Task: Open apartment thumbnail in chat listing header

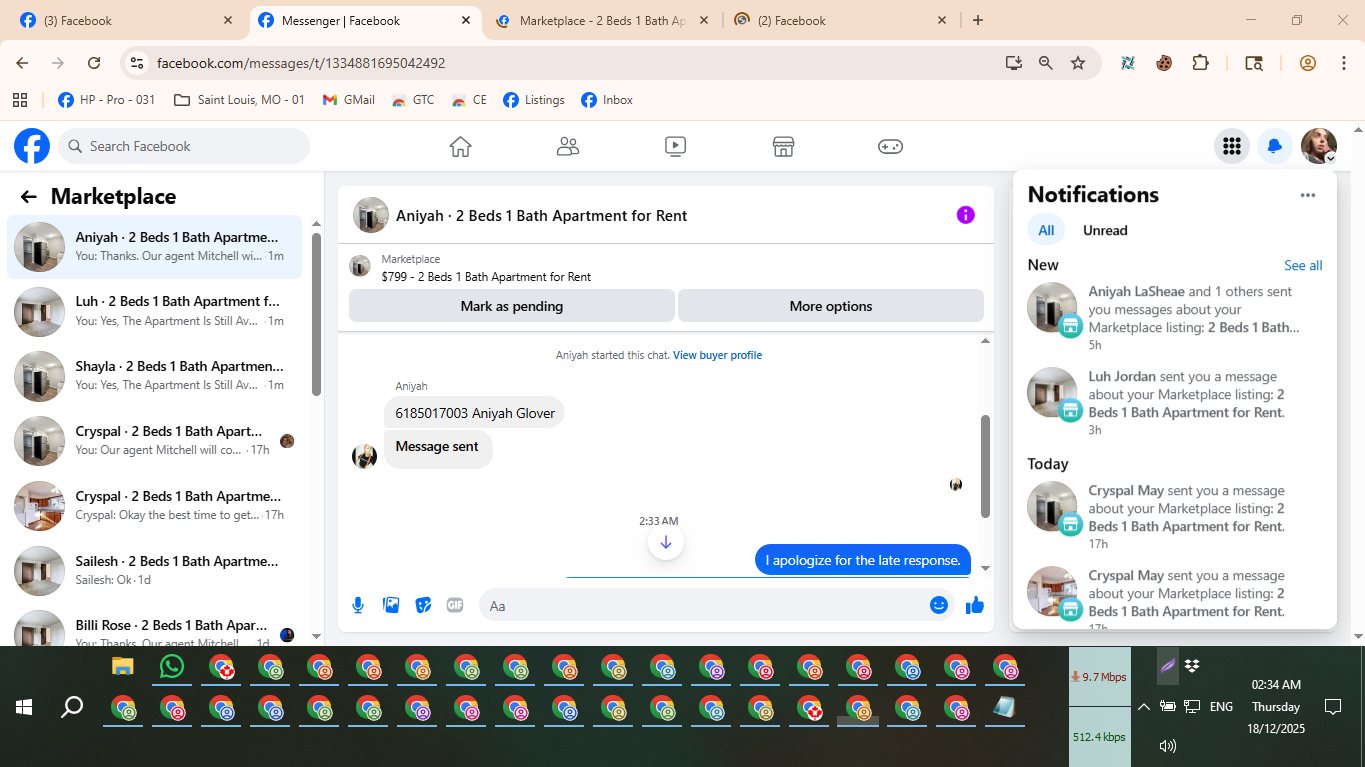Action: coord(359,266)
